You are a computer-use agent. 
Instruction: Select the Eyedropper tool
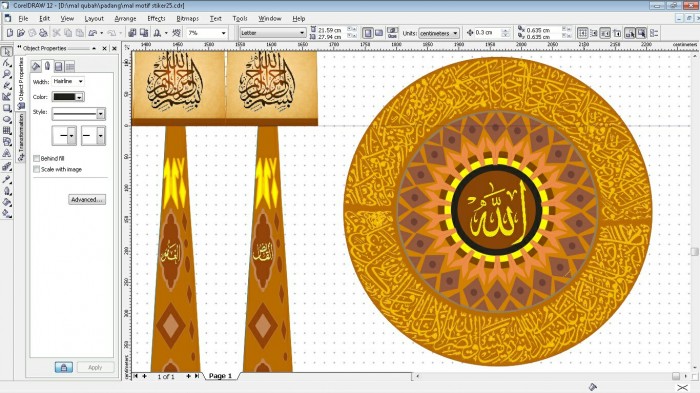[7, 180]
